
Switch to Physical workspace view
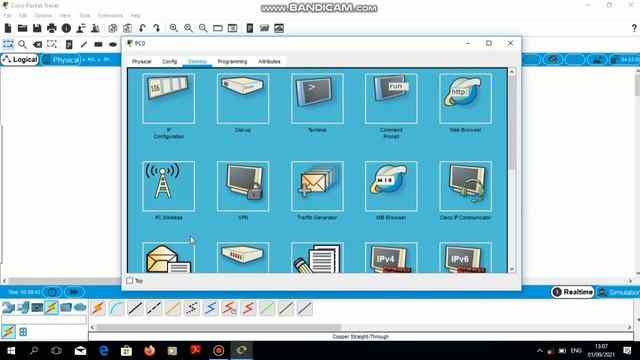(x=61, y=60)
